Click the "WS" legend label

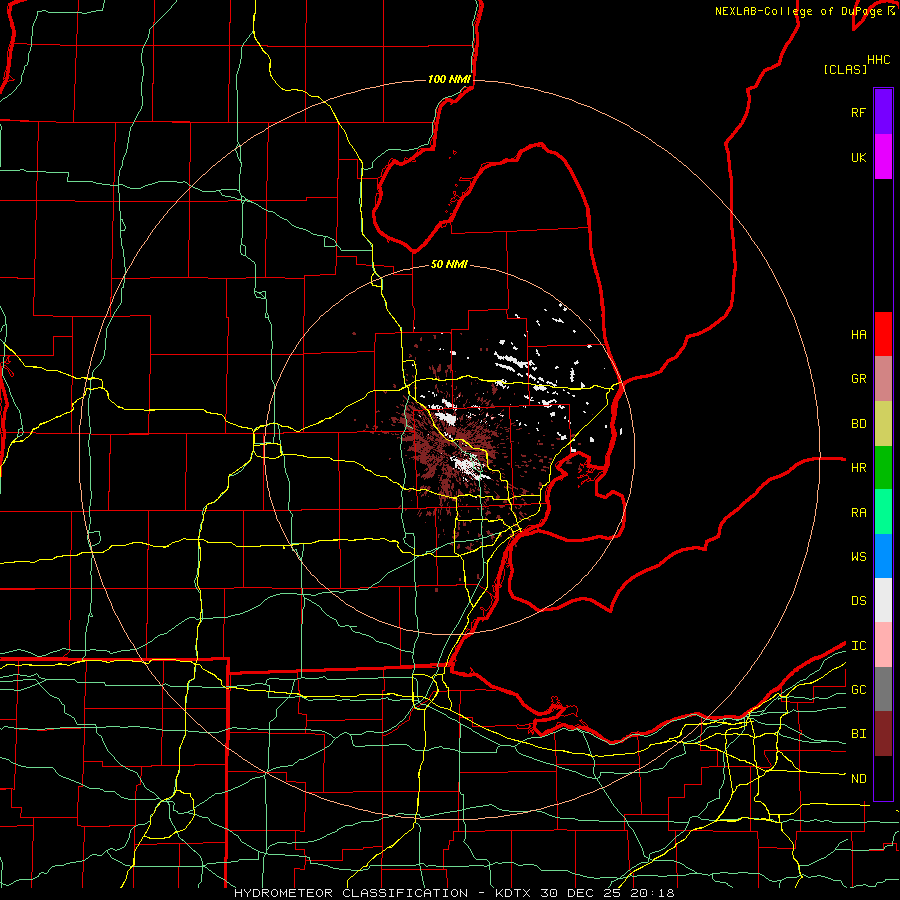coord(858,557)
